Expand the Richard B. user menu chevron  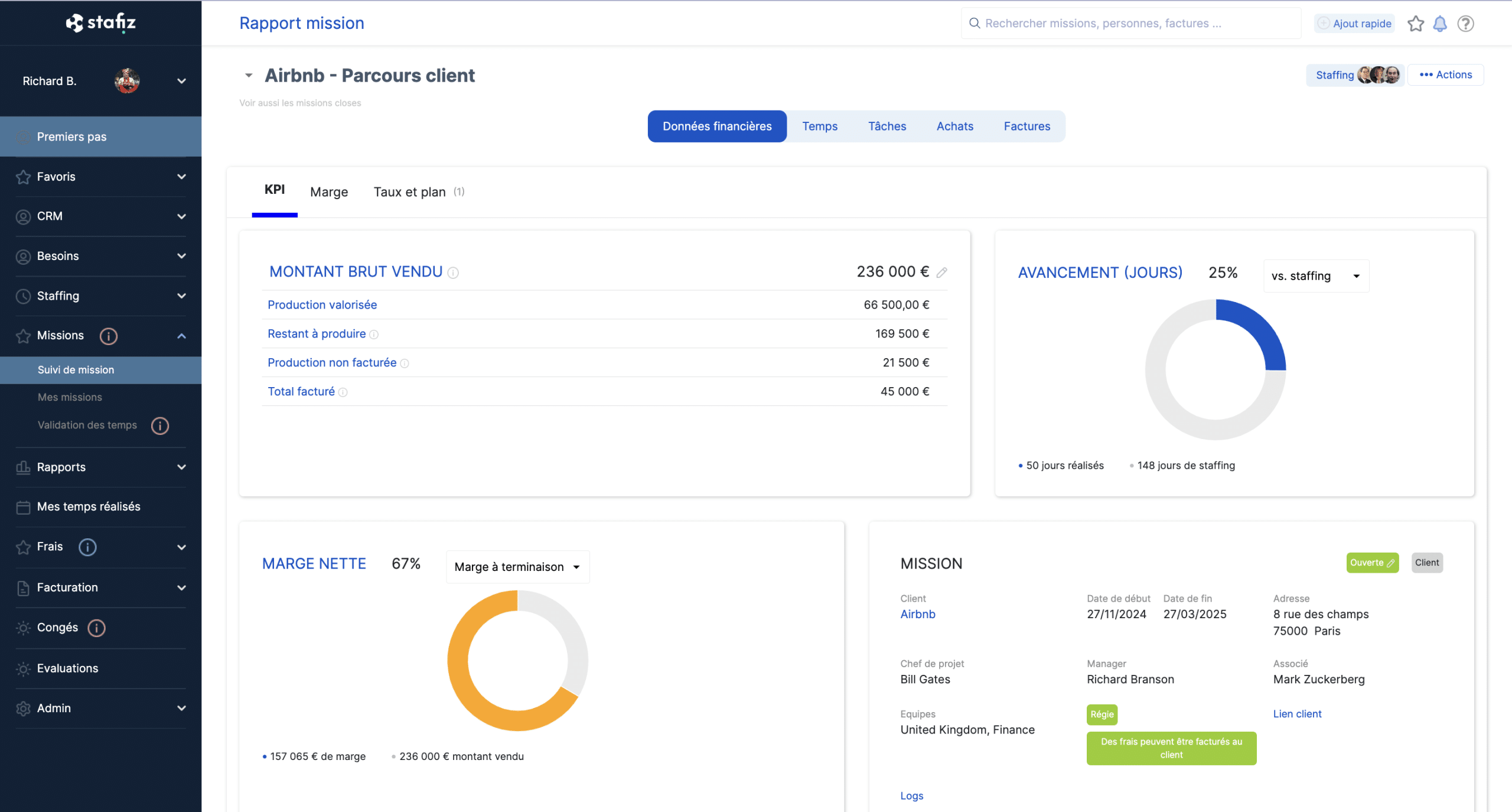pos(181,81)
